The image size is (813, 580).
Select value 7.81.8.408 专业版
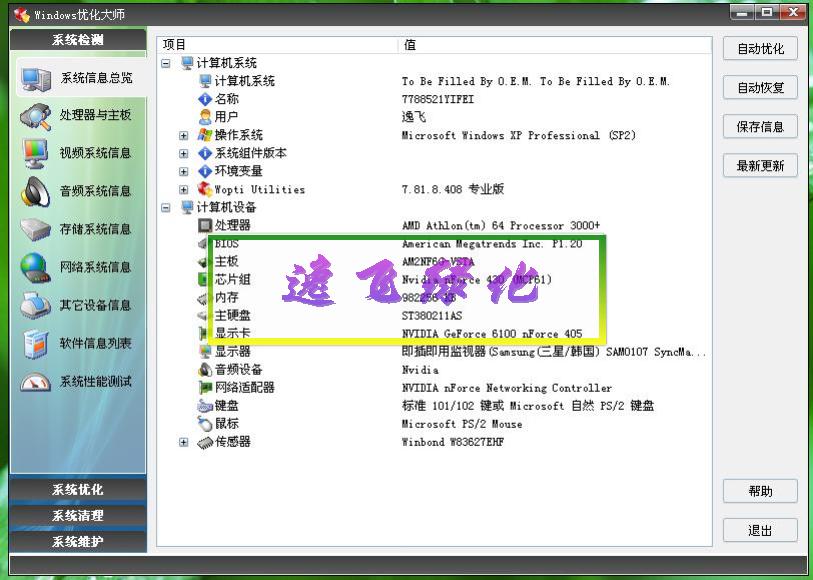point(453,189)
